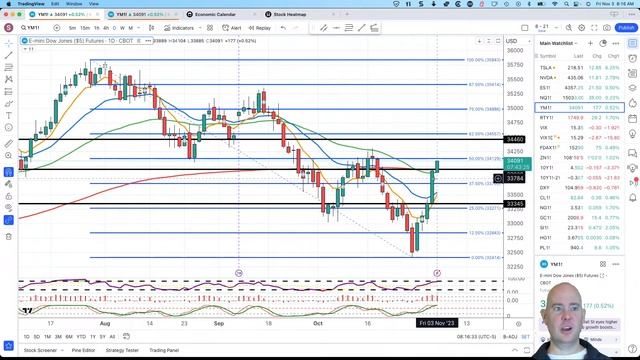Select the trend line drawing tool

click(x=9, y=55)
